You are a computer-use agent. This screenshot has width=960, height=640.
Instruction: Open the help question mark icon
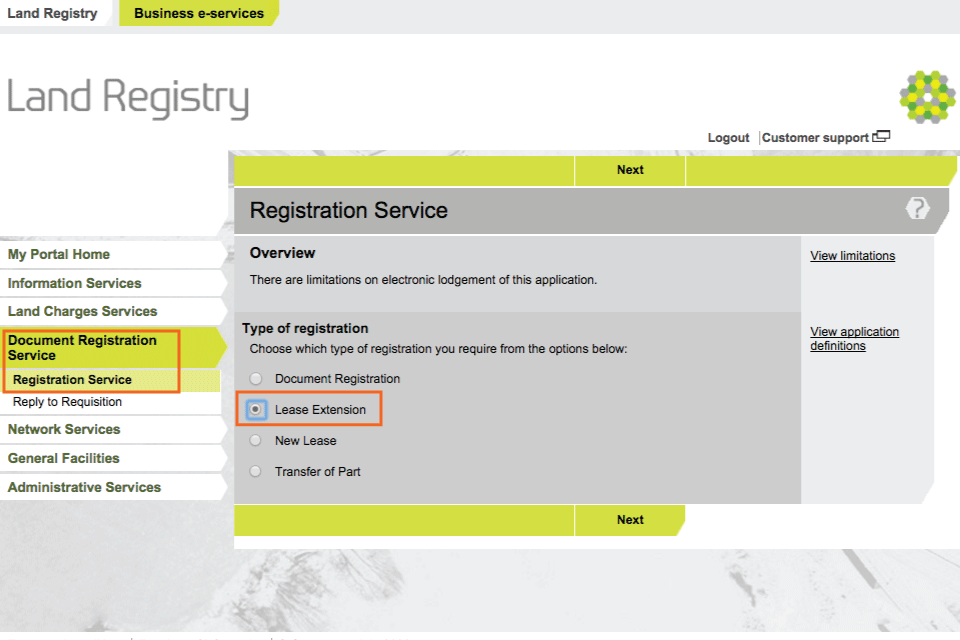(x=917, y=209)
